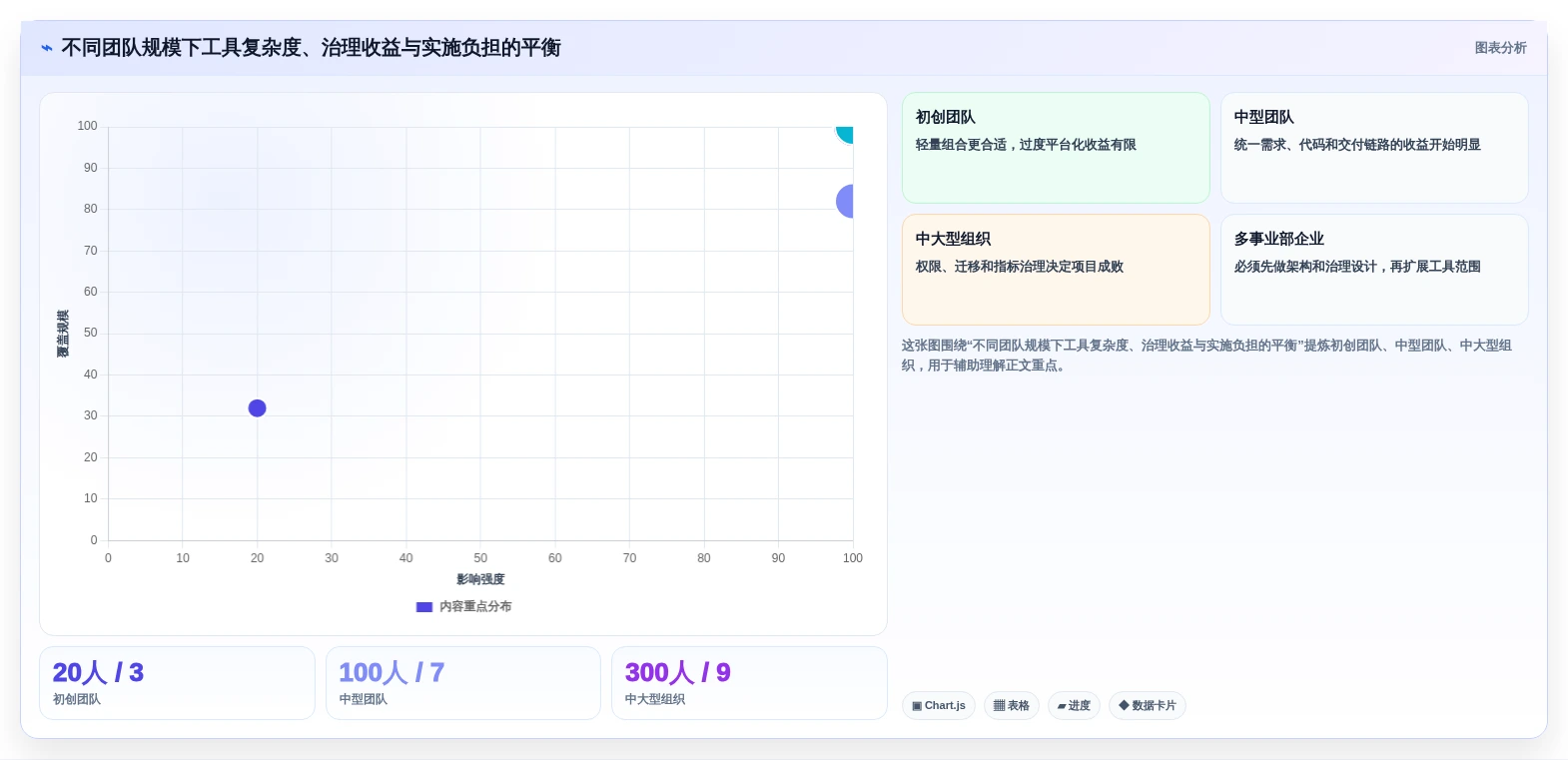Click the text 必须先做架构和治理设计，再扩展工具范围
This screenshot has height=760, width=1568.
click(1357, 267)
